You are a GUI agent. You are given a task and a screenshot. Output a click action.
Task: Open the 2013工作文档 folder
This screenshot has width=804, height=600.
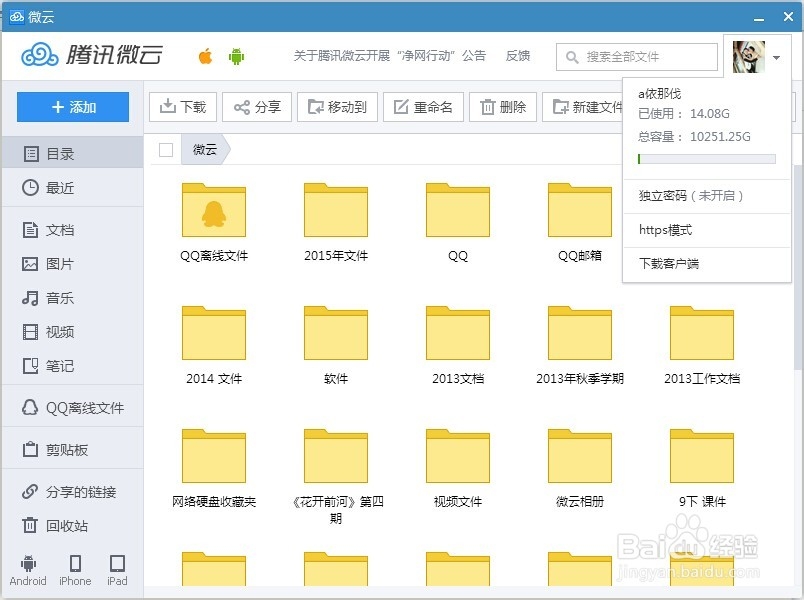coord(702,333)
